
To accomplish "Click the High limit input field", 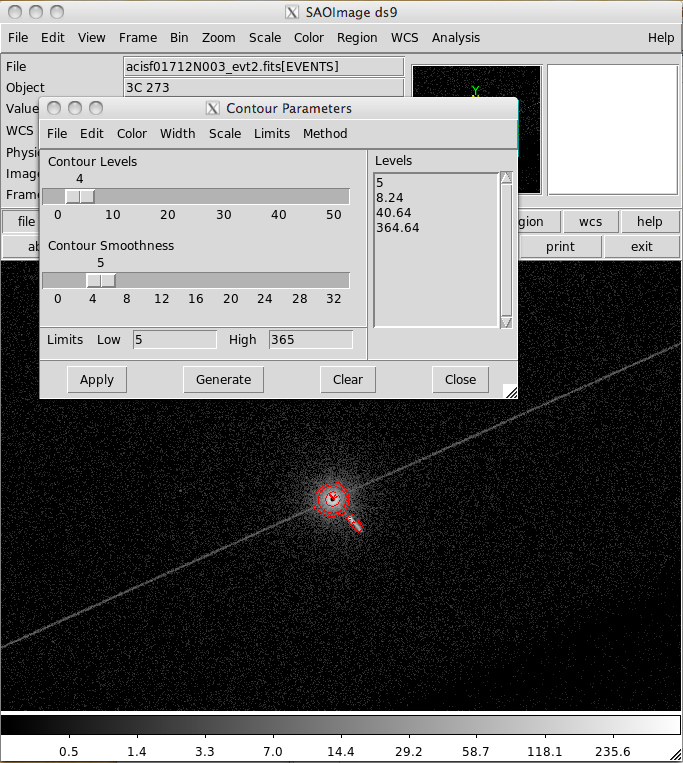I will [310, 340].
